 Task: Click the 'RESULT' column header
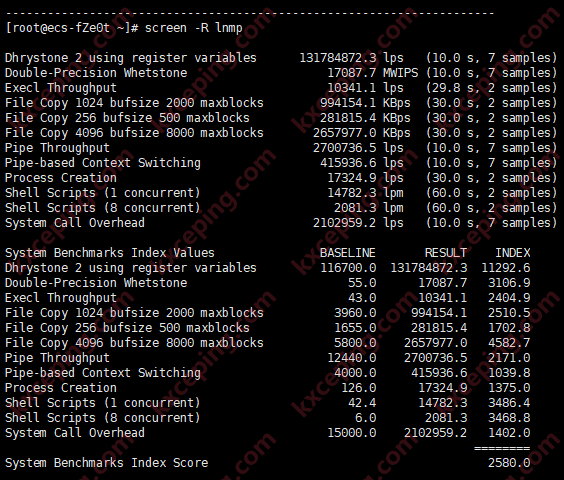(446, 253)
